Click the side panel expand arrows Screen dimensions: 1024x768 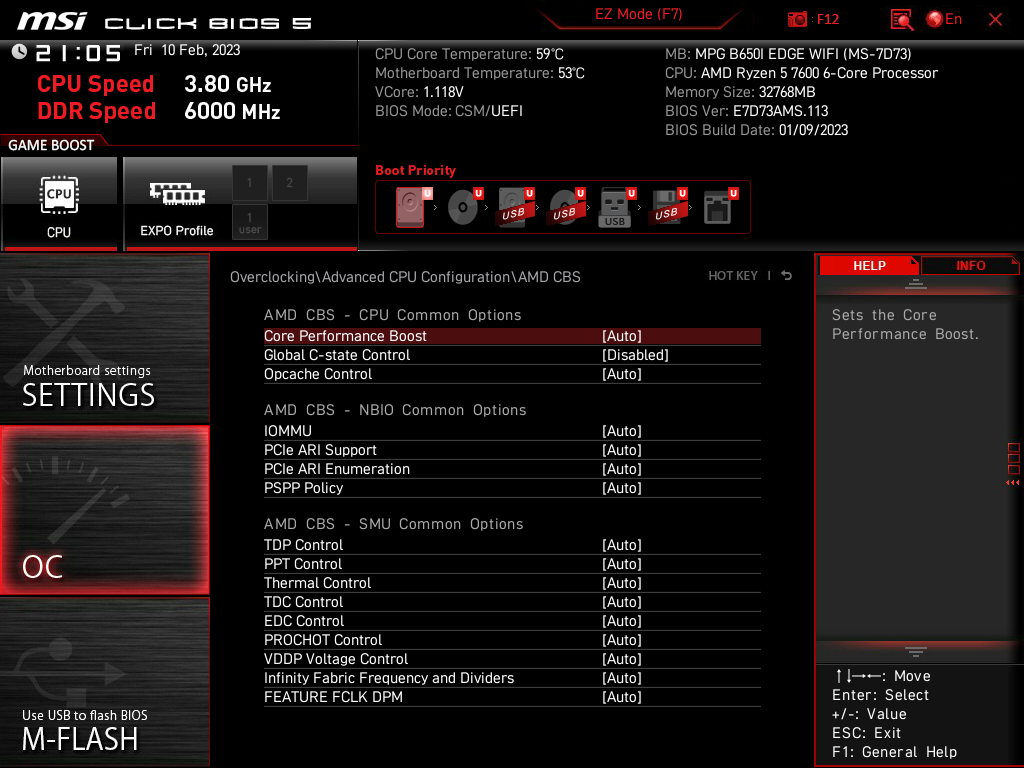tap(1012, 483)
